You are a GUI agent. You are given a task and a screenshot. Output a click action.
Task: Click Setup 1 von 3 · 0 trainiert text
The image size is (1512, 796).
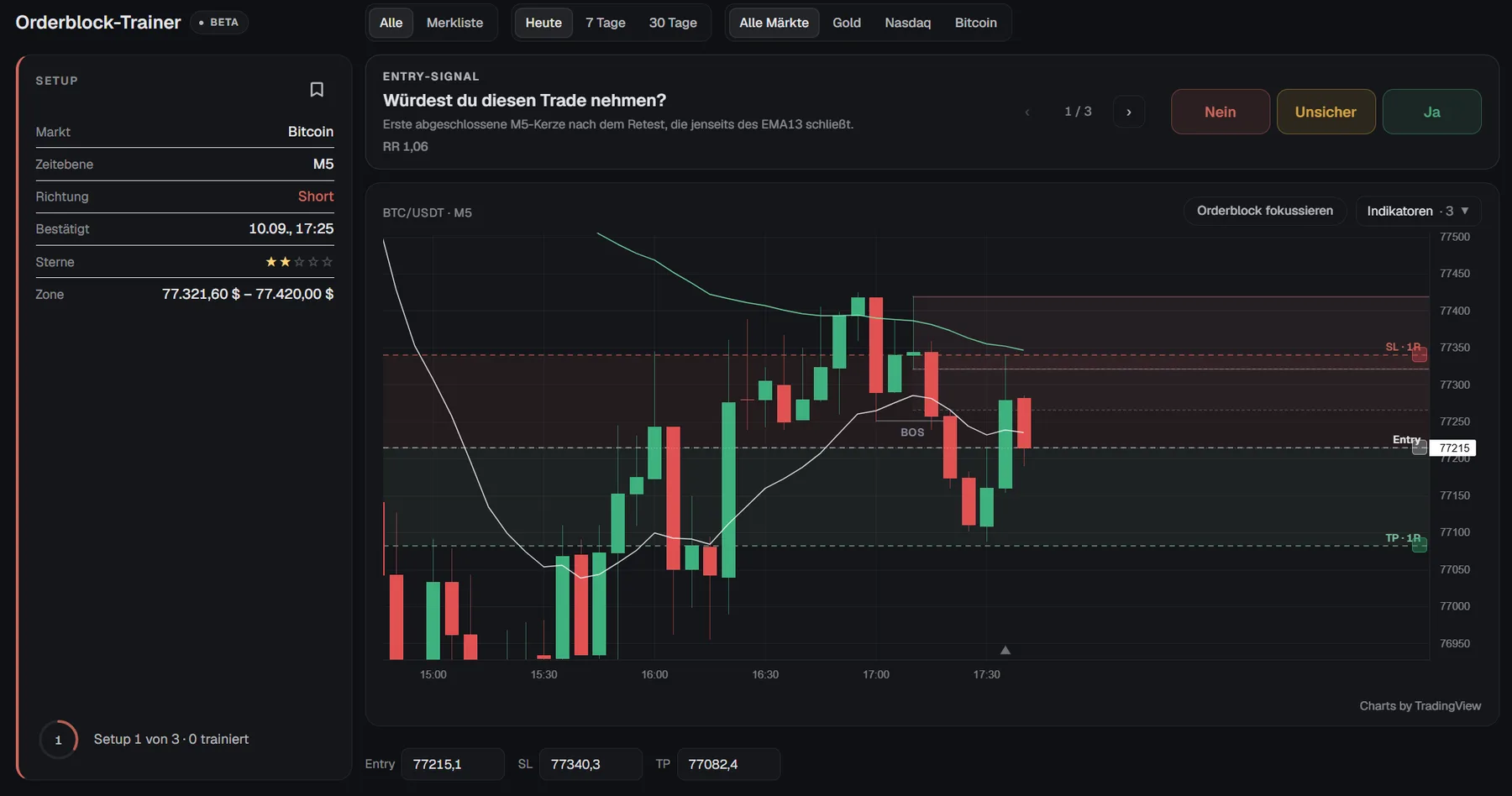coord(171,740)
